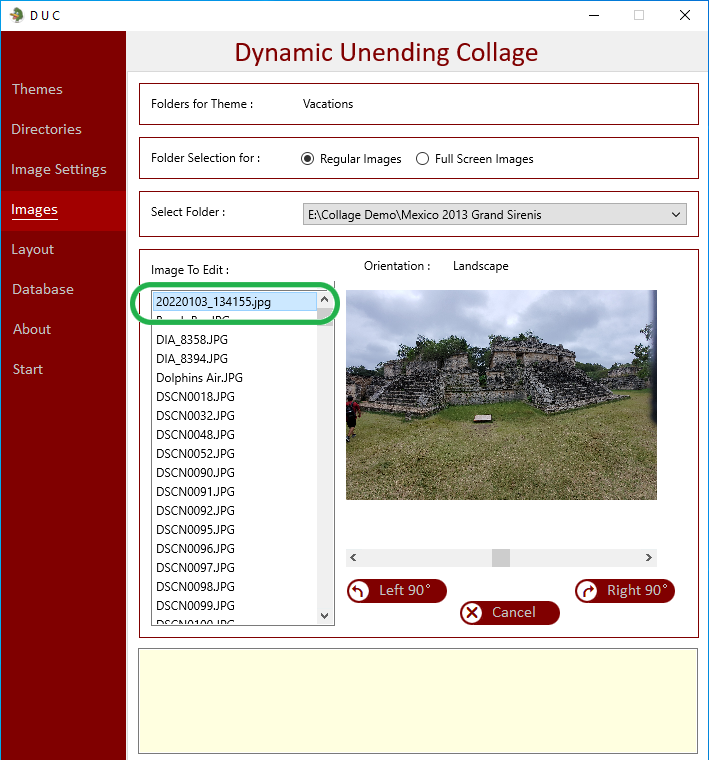This screenshot has height=760, width=714.
Task: Select DIA_8358.JPG in file list
Action: click(x=235, y=340)
